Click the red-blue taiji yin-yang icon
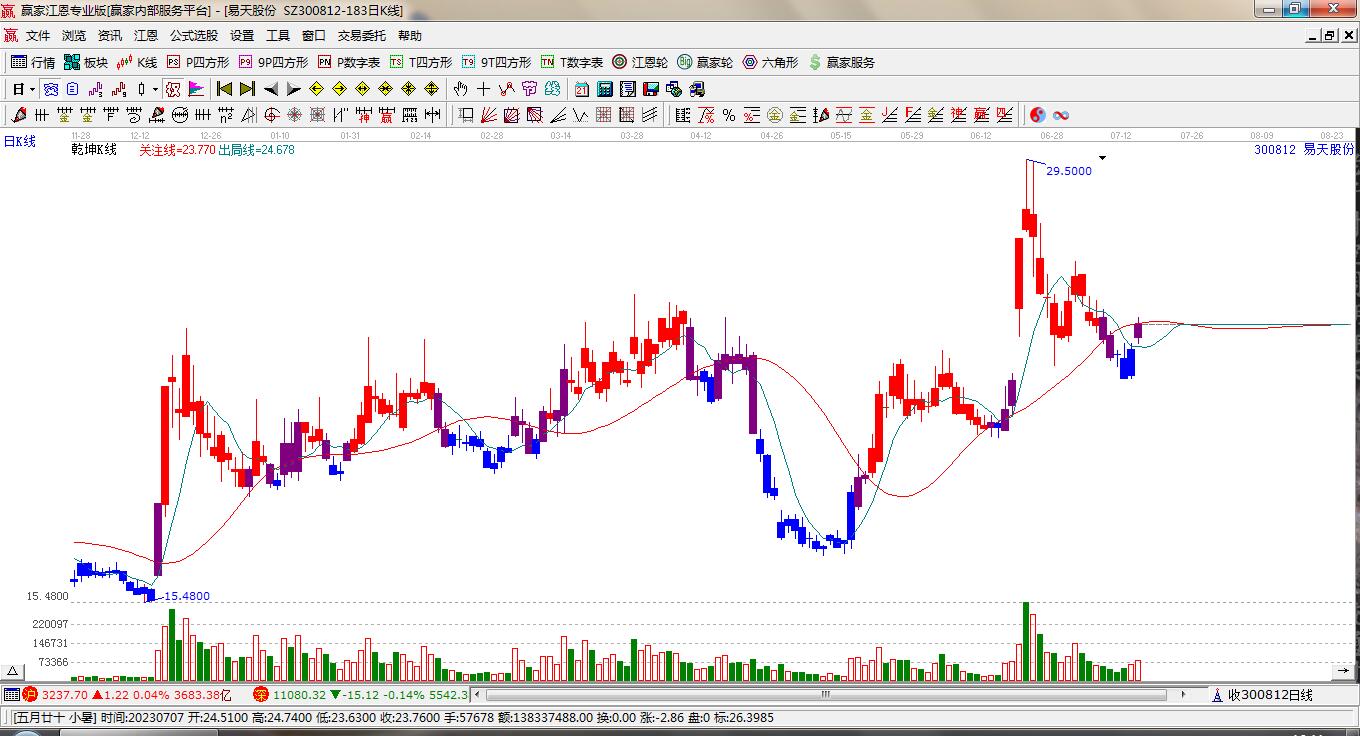This screenshot has width=1360, height=736. tap(1038, 115)
